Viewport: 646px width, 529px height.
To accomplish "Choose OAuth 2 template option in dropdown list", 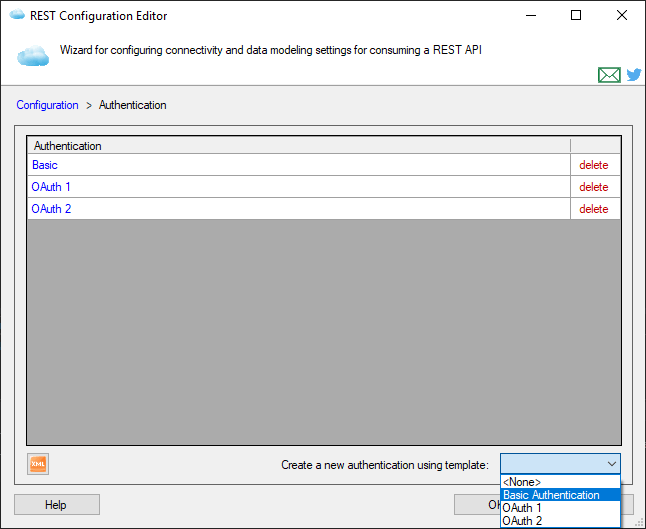I will [x=560, y=520].
